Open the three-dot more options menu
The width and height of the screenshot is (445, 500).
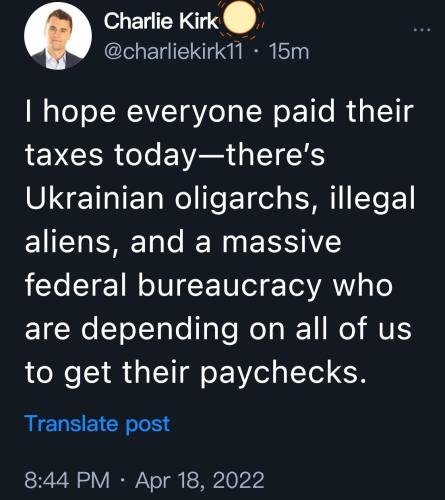click(x=422, y=30)
